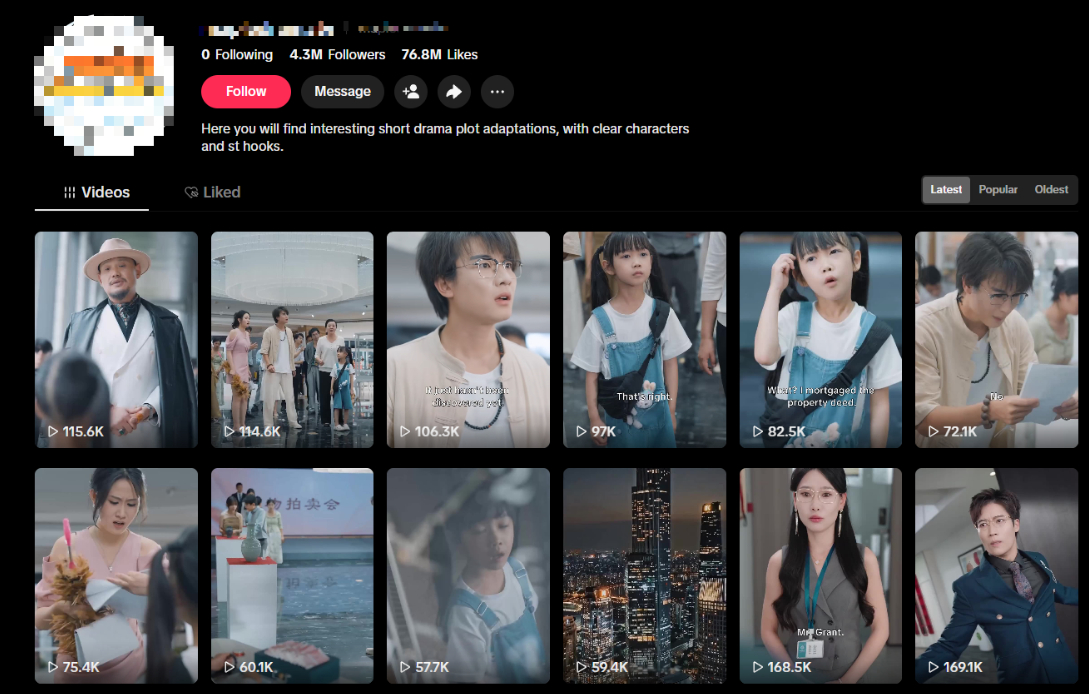This screenshot has height=694, width=1089.
Task: Click the 76.8M Likes count
Action: tap(438, 55)
